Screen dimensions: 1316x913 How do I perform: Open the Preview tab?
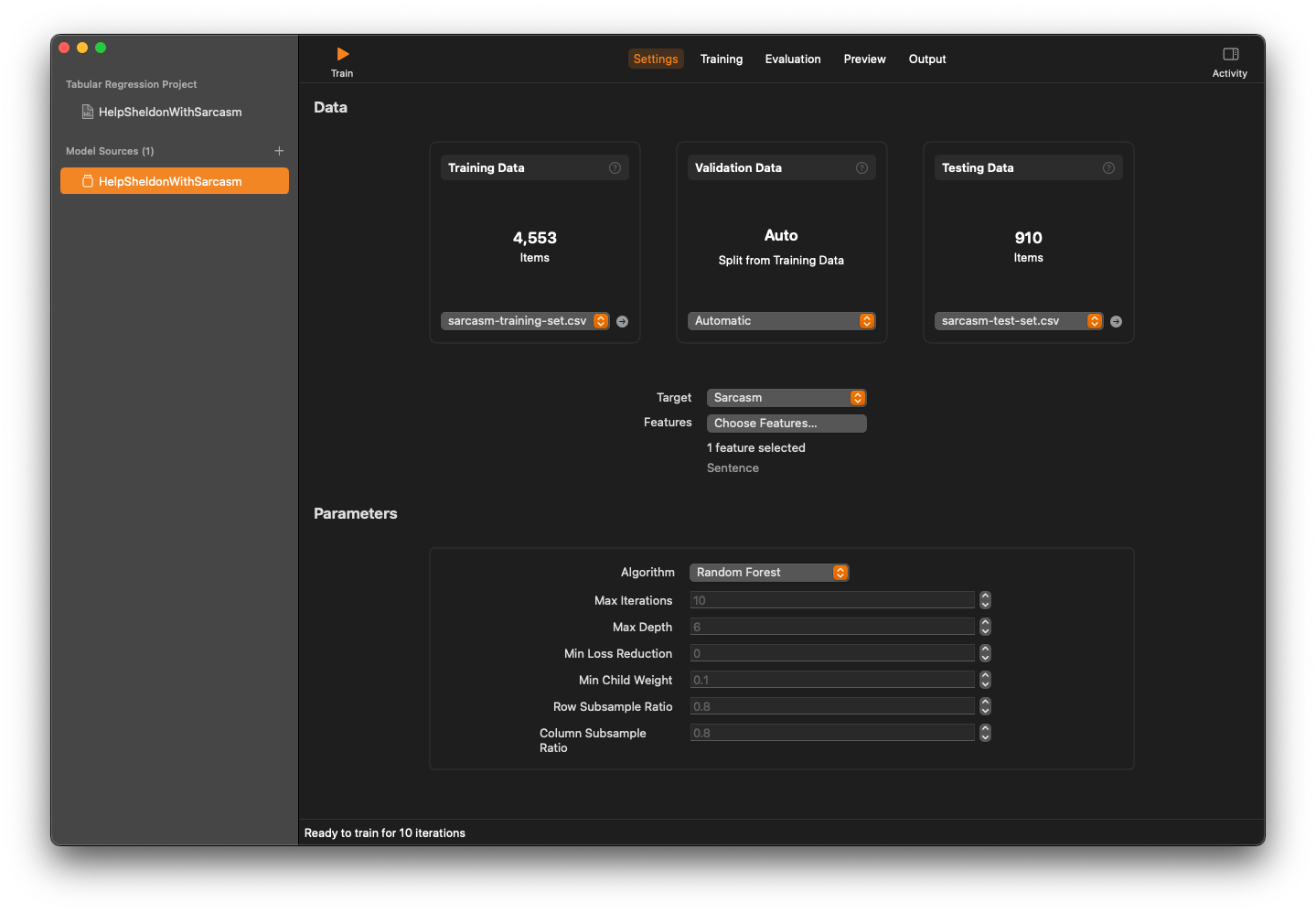pyautogui.click(x=864, y=59)
